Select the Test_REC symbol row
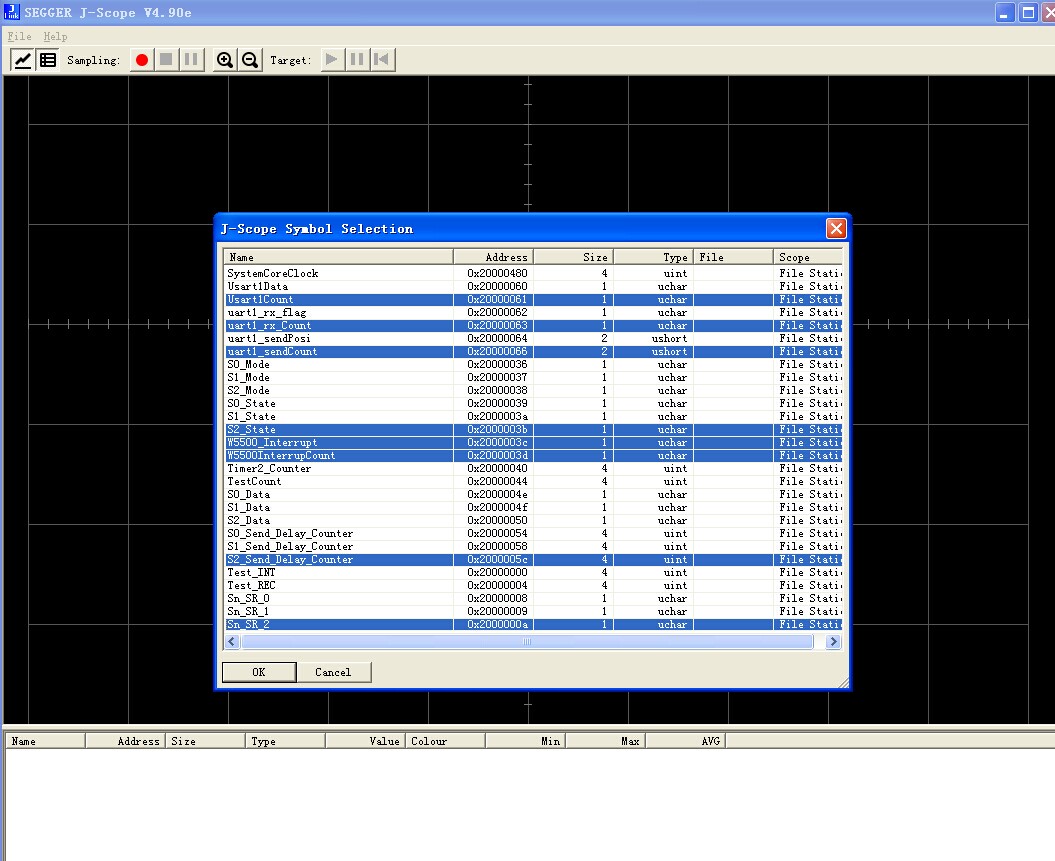 pyautogui.click(x=533, y=585)
